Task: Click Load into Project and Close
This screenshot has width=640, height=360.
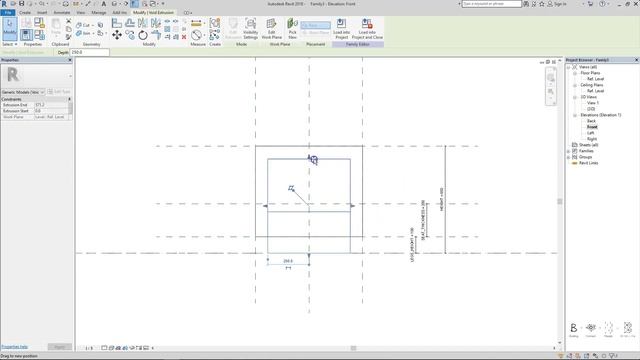Action: point(367,29)
